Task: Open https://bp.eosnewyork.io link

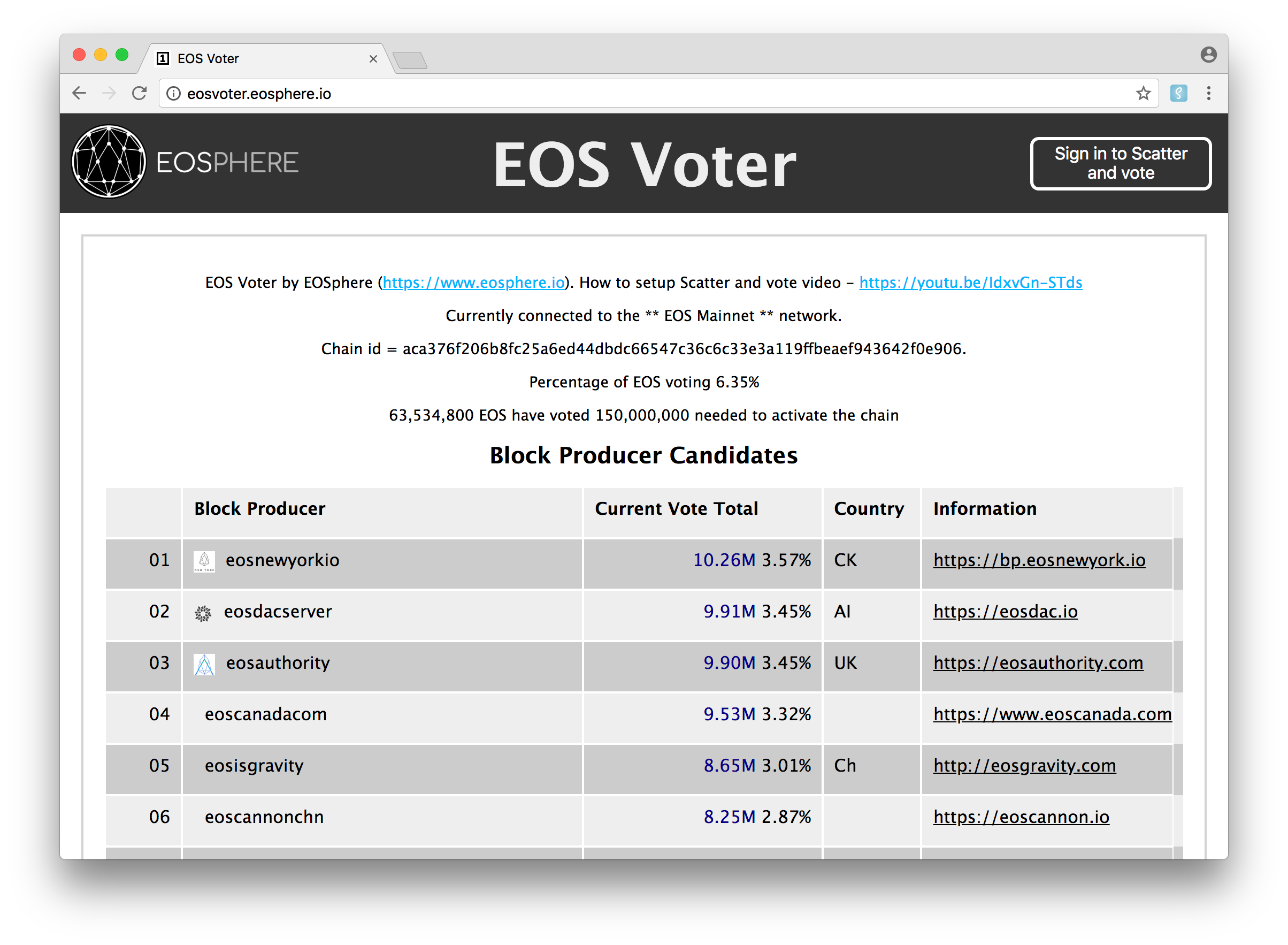Action: 1039,560
